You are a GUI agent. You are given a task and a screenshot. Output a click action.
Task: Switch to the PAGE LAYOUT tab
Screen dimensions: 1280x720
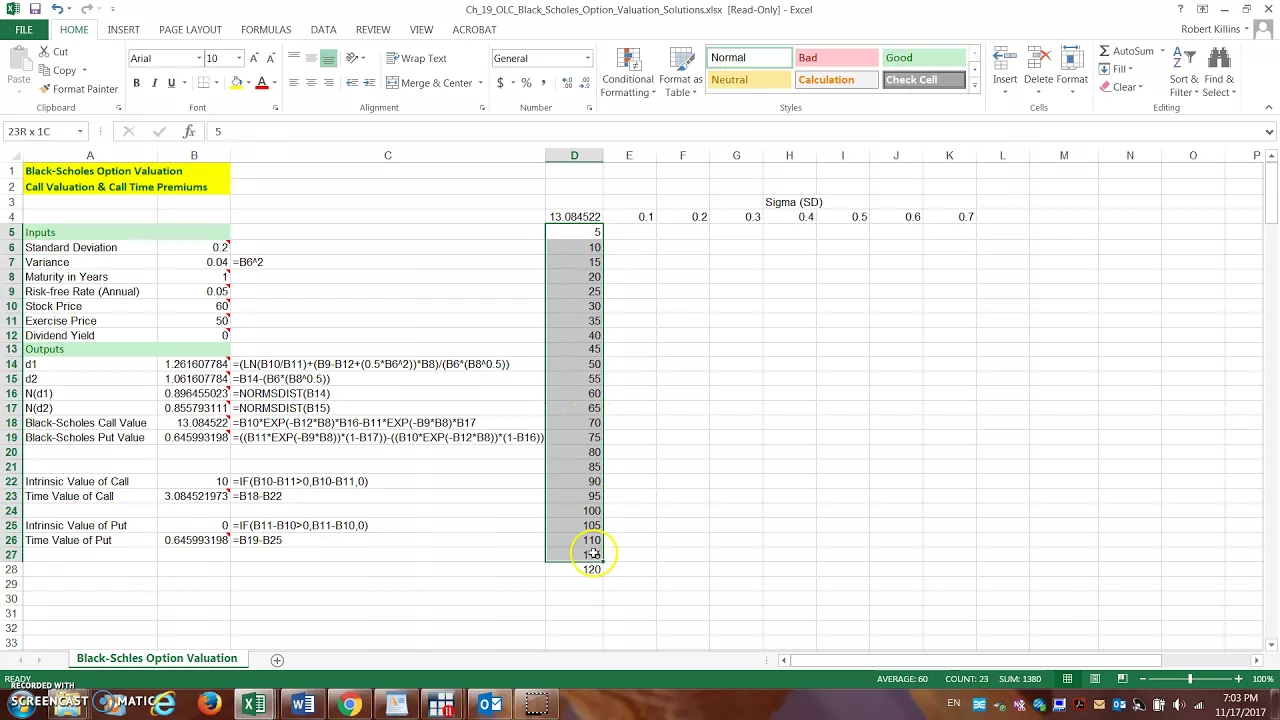click(x=190, y=30)
